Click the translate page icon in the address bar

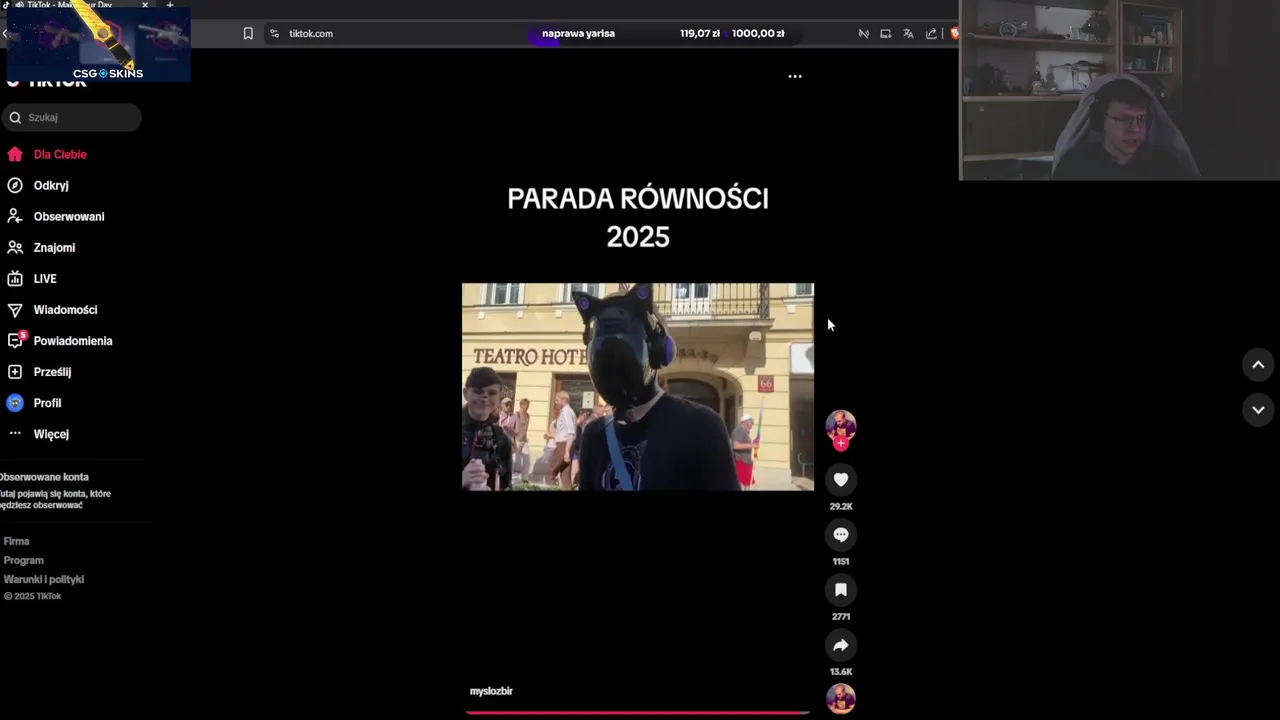[908, 33]
